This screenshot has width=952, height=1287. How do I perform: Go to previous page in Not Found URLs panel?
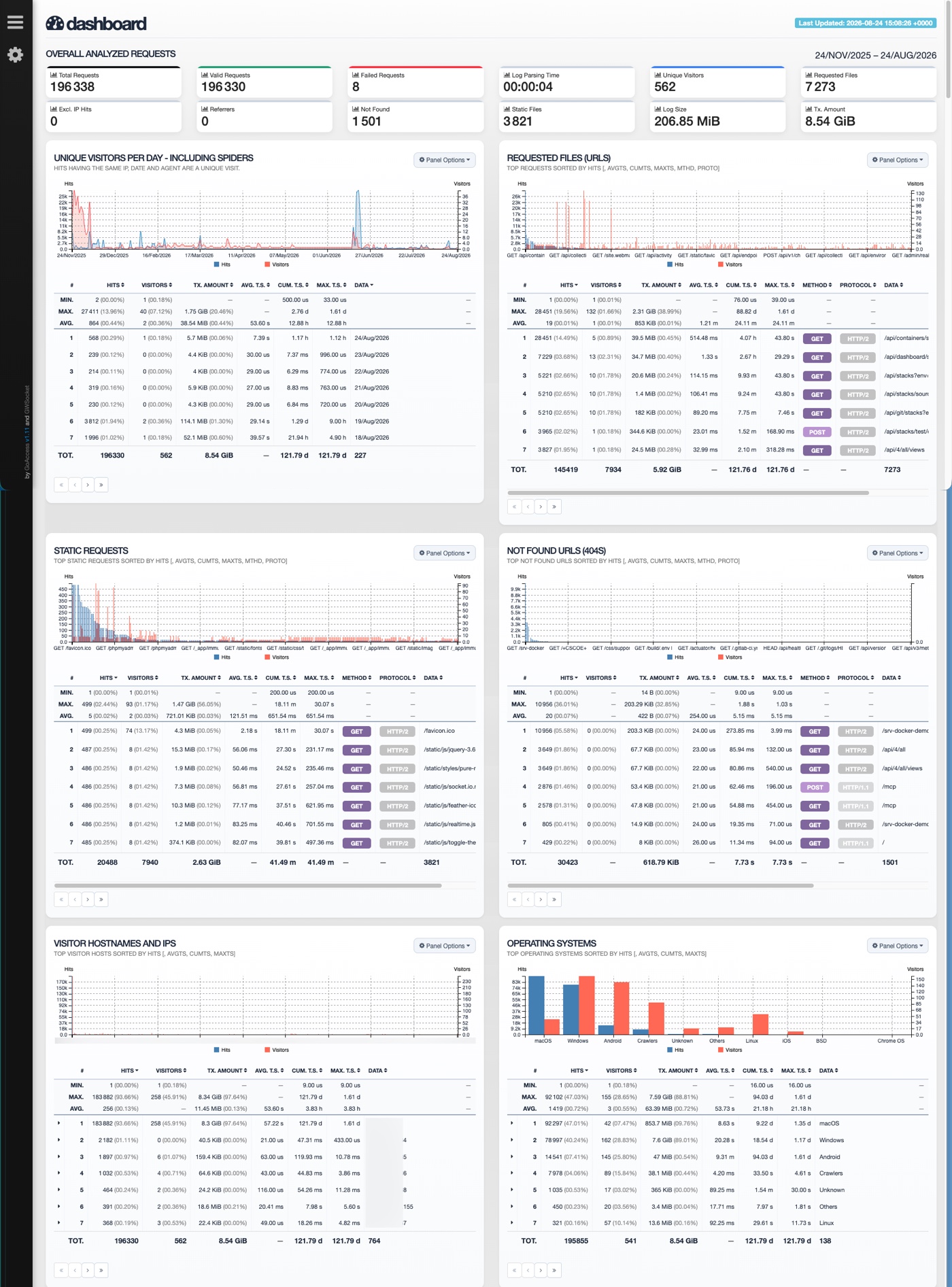(x=528, y=899)
